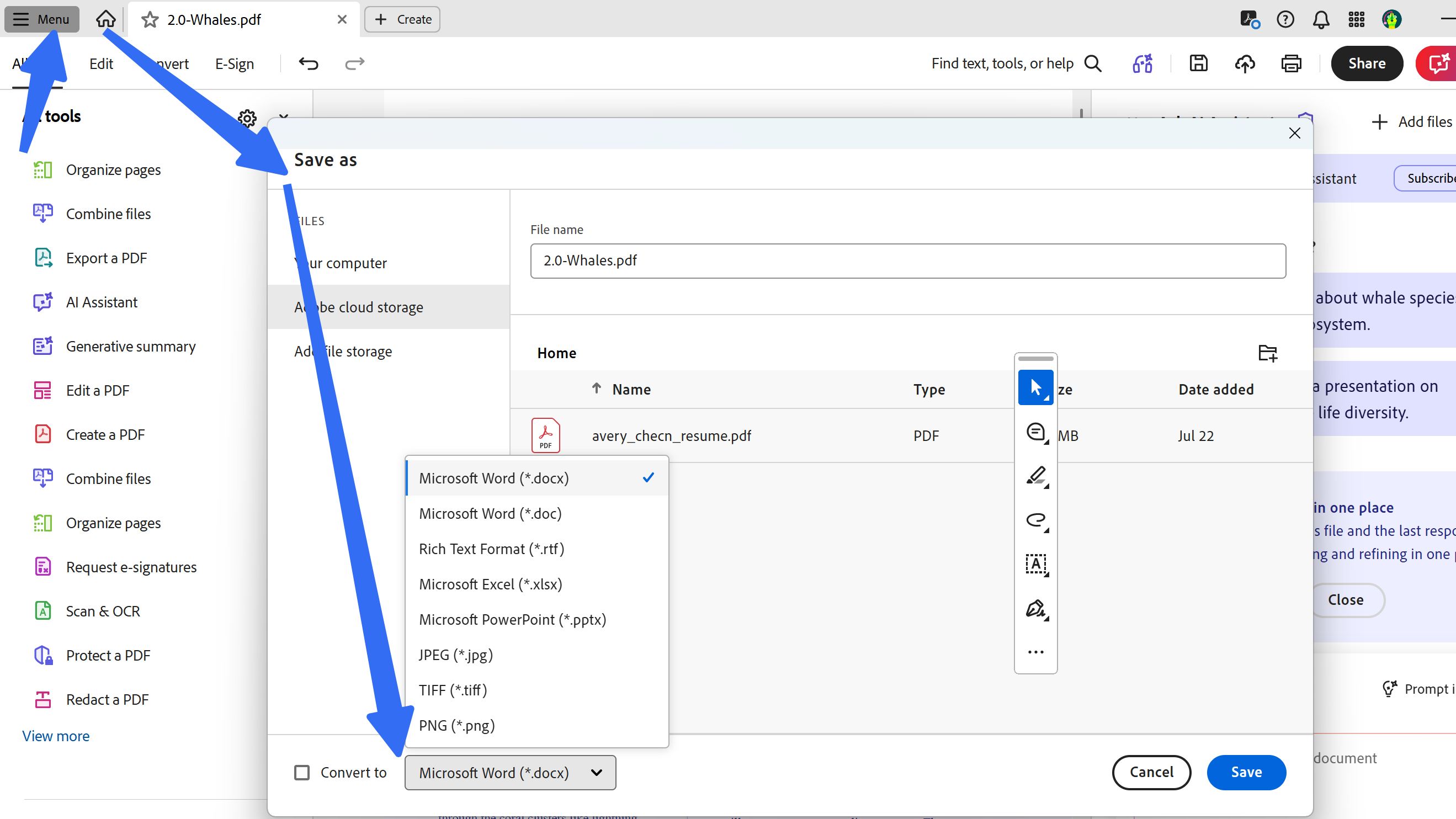The width and height of the screenshot is (1456, 819).
Task: Sort by Date added column
Action: click(x=1216, y=389)
